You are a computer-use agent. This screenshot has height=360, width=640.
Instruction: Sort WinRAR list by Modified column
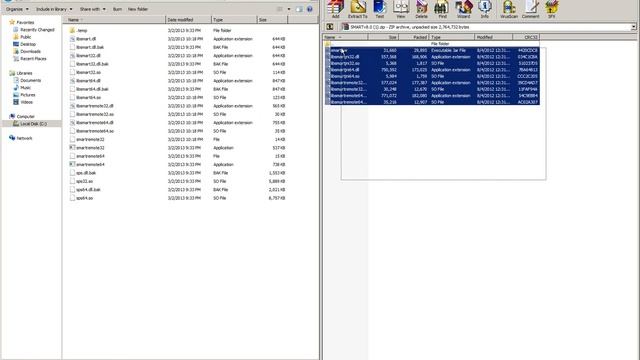[493, 37]
